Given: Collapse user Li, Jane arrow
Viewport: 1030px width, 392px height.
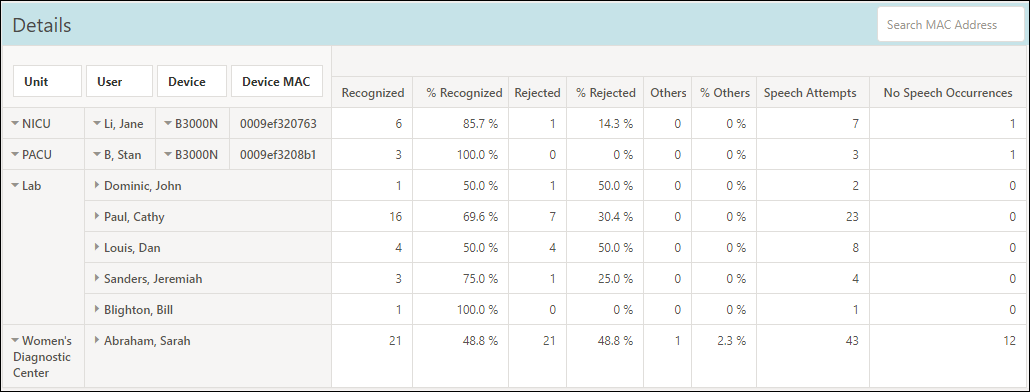Looking at the screenshot, I should coord(97,123).
